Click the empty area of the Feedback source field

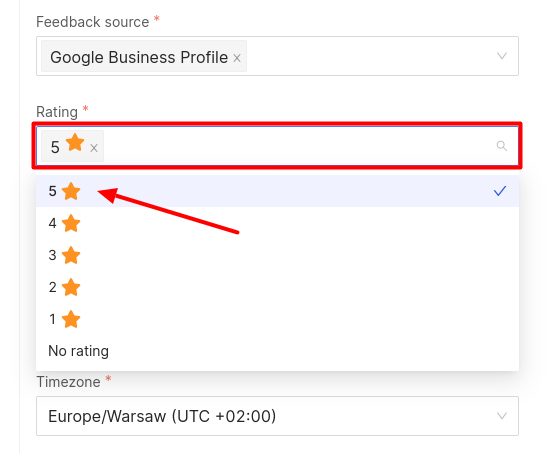(x=369, y=56)
